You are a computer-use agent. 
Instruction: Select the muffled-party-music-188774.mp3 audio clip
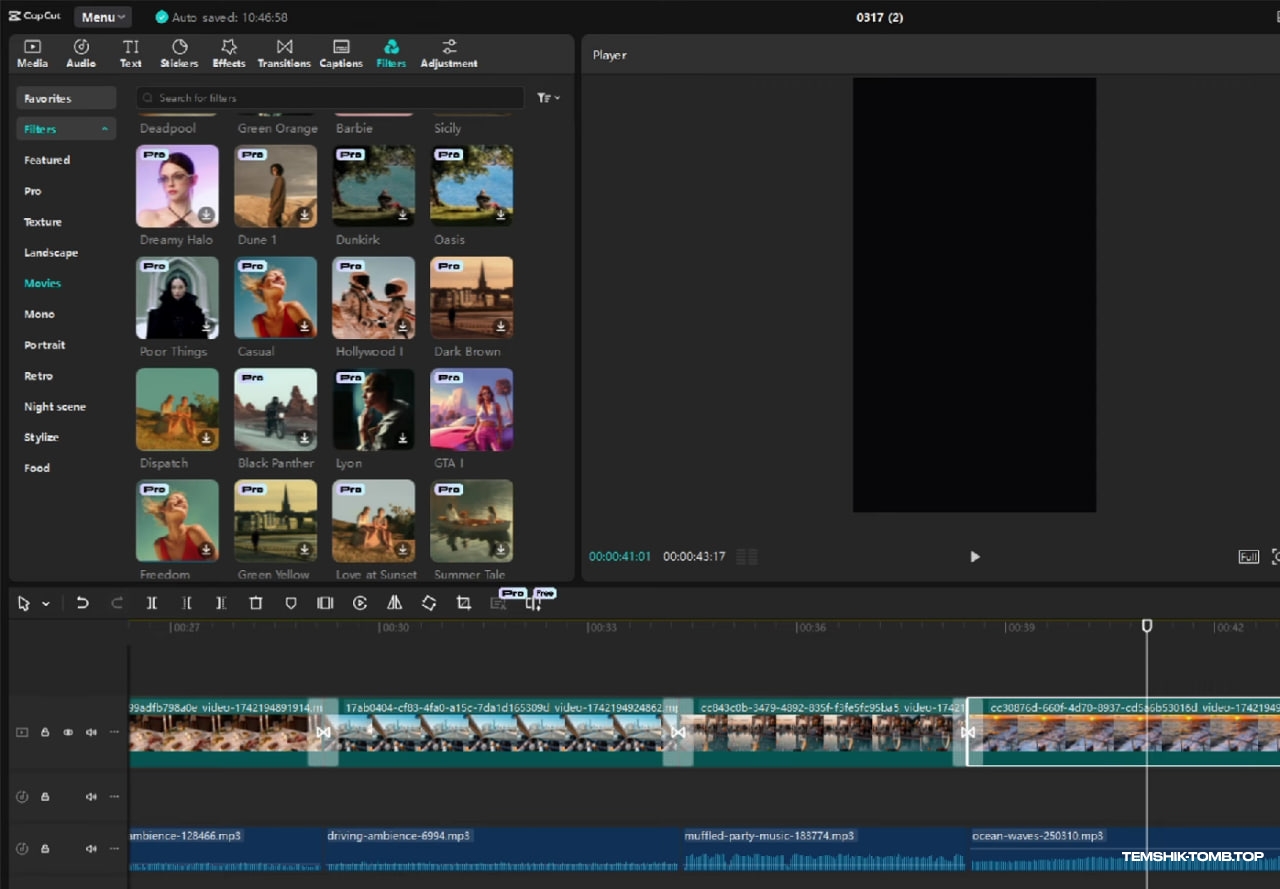pos(824,849)
